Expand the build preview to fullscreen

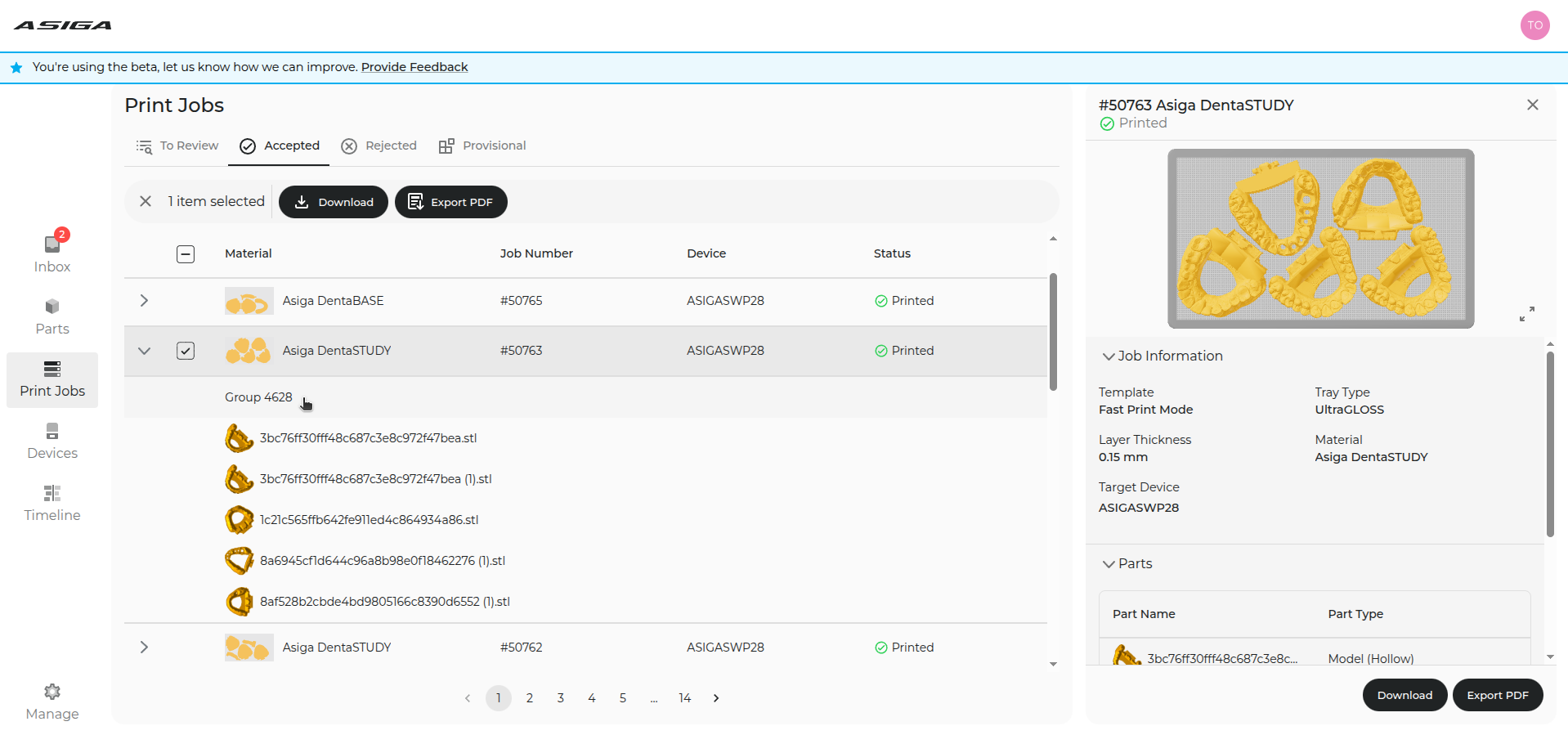pyautogui.click(x=1526, y=314)
